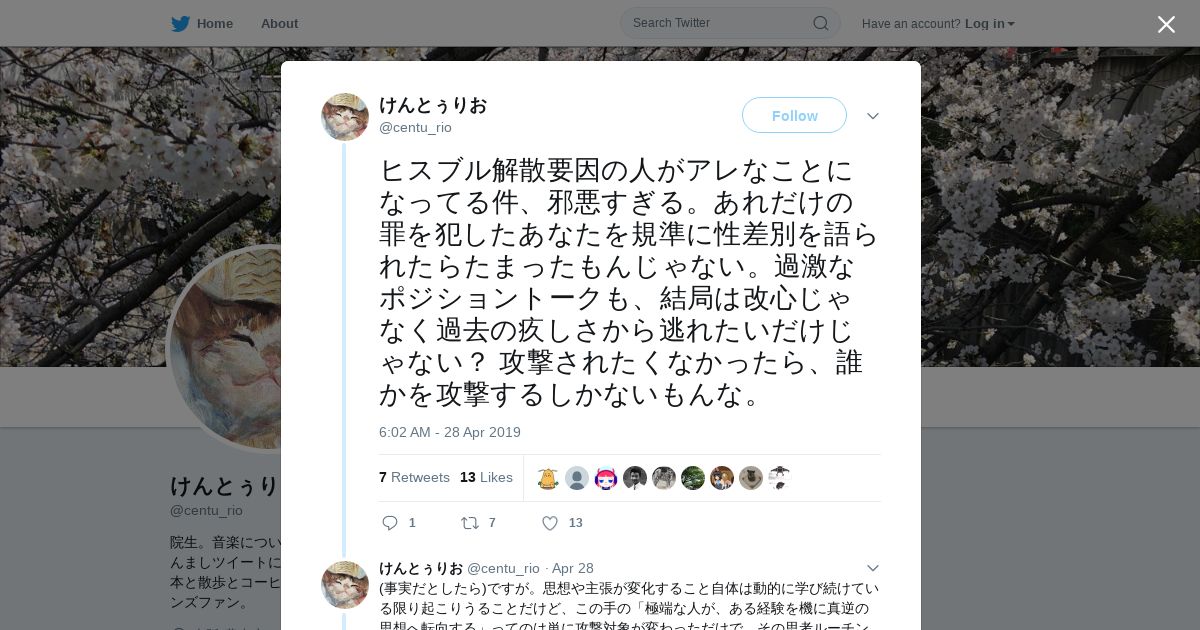Viewport: 1200px width, 630px height.
Task: Like the tweet with heart icon
Action: click(x=550, y=523)
